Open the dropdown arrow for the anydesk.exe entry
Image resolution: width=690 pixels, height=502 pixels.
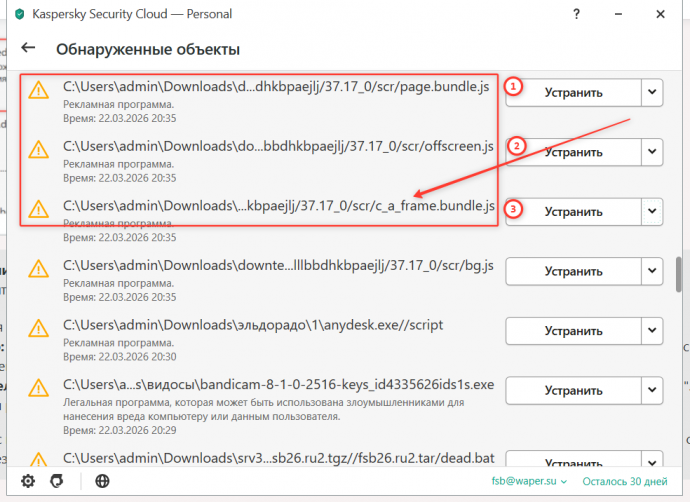point(652,330)
